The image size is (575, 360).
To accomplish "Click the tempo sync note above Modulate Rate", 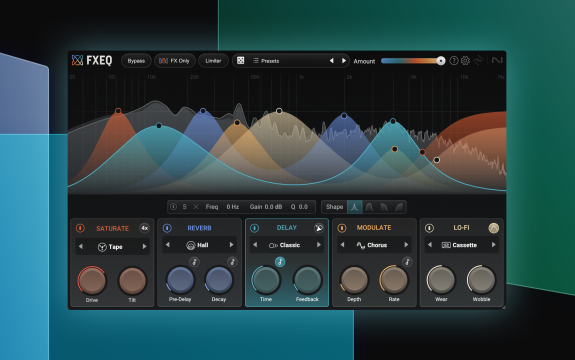I will click(407, 262).
